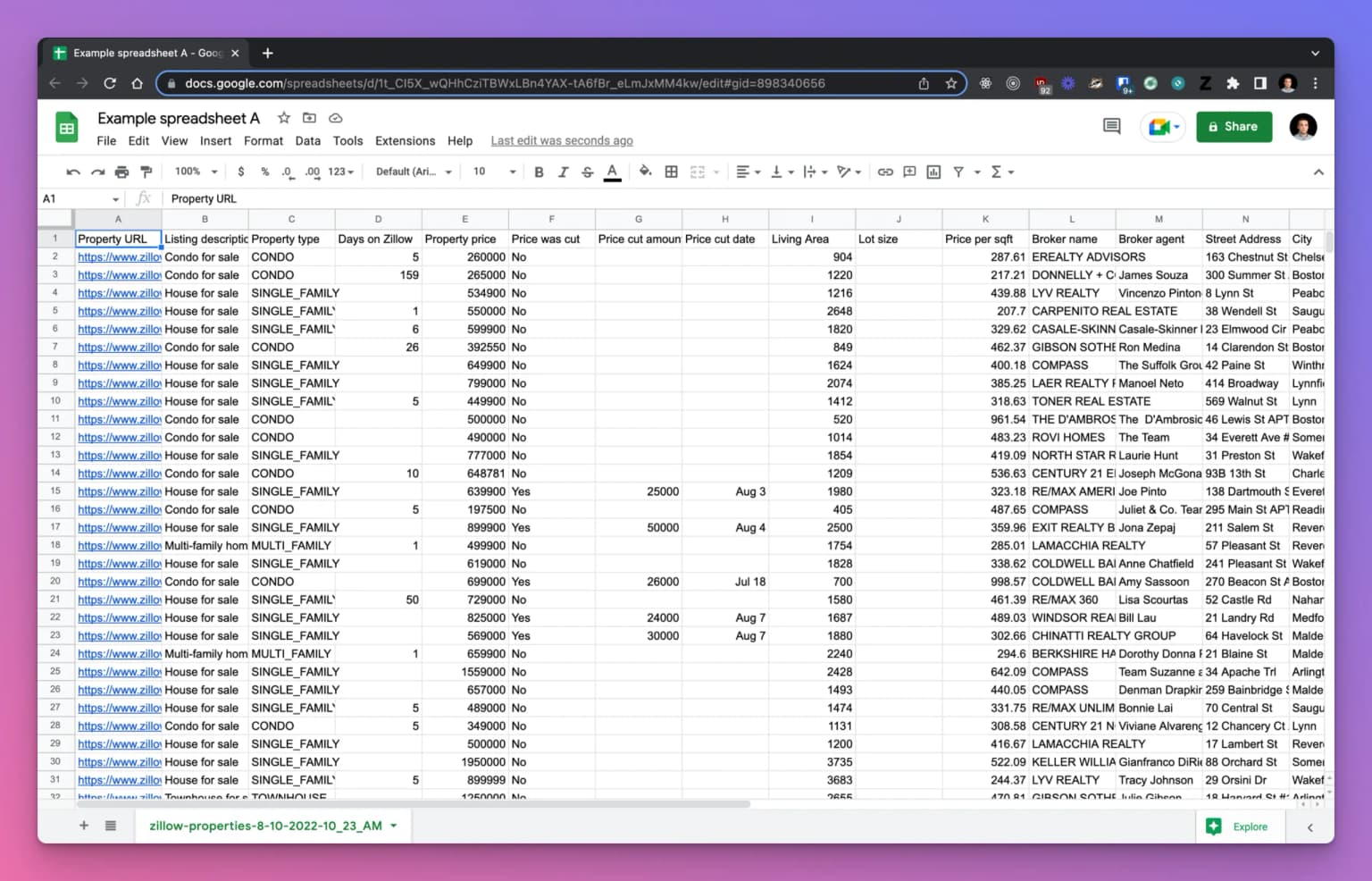The width and height of the screenshot is (1372, 881).
Task: Open the Extensions menu
Action: coord(405,141)
